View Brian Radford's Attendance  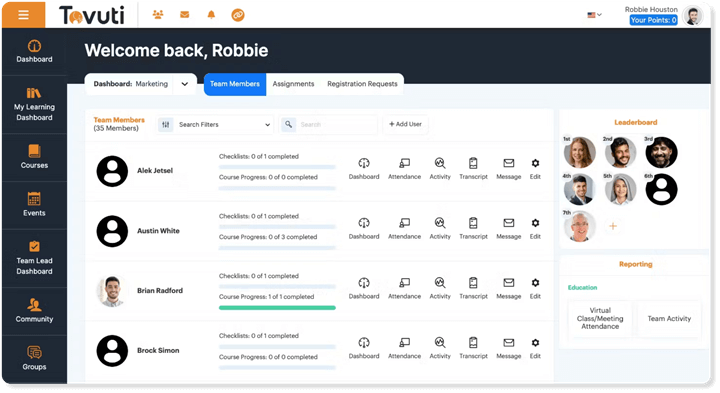tap(405, 288)
